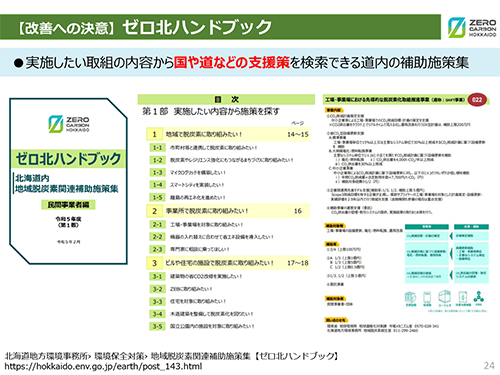Viewport: 500px width, 375px height.
Task: Click the red 022 number badge
Action: (x=477, y=100)
